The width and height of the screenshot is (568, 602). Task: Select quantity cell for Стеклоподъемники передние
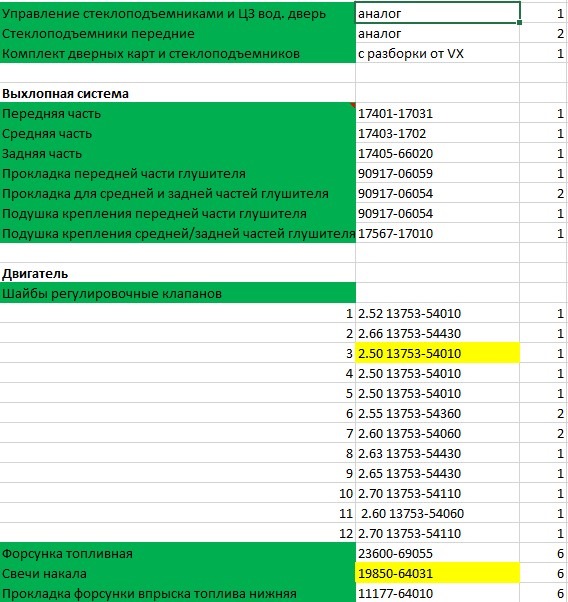544,33
